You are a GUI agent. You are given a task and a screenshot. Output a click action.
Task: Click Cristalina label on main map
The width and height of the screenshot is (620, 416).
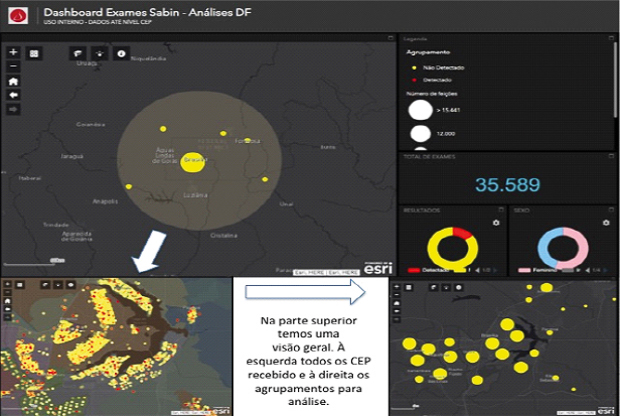[x=224, y=235]
